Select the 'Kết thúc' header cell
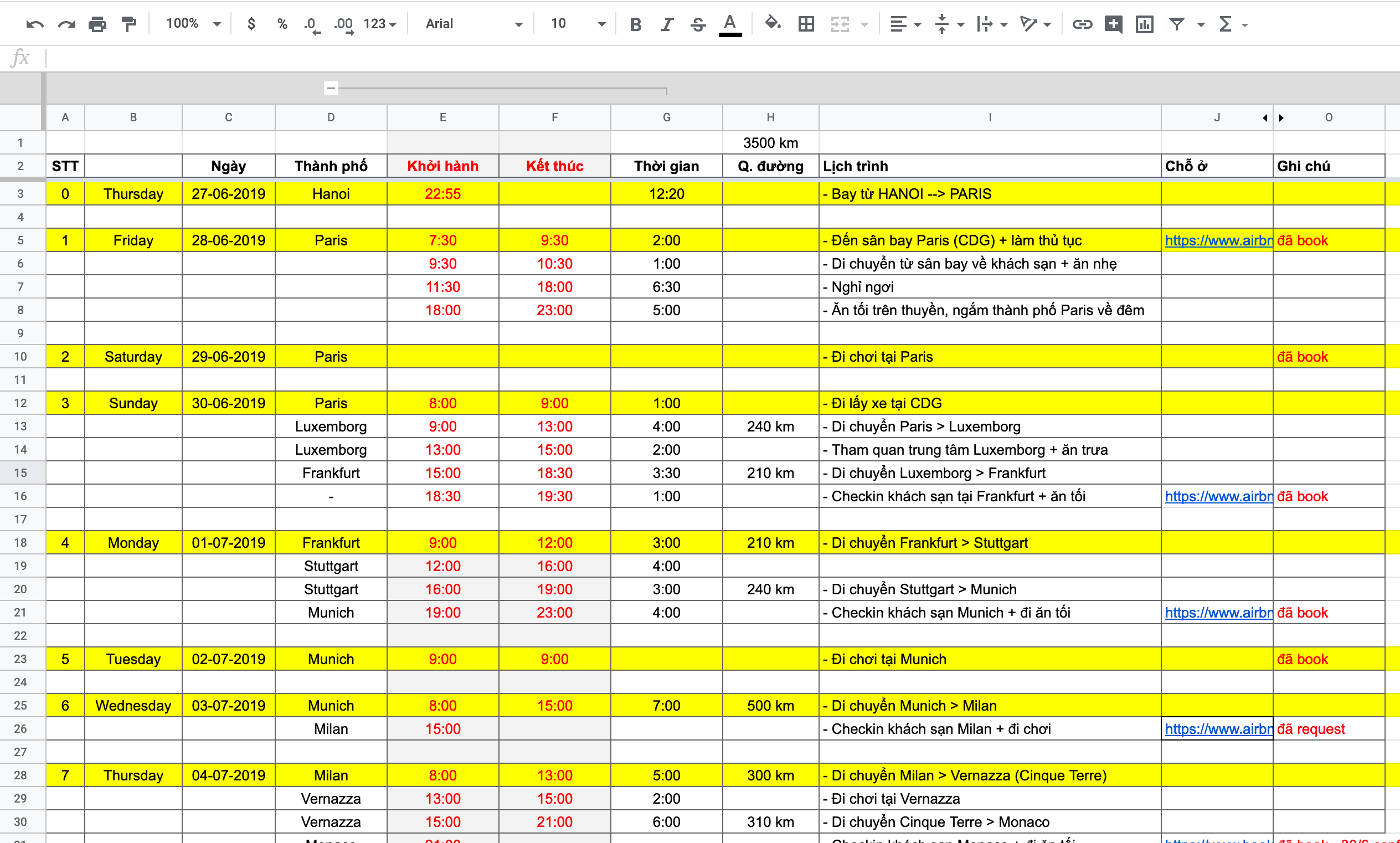This screenshot has width=1400, height=843. [554, 166]
